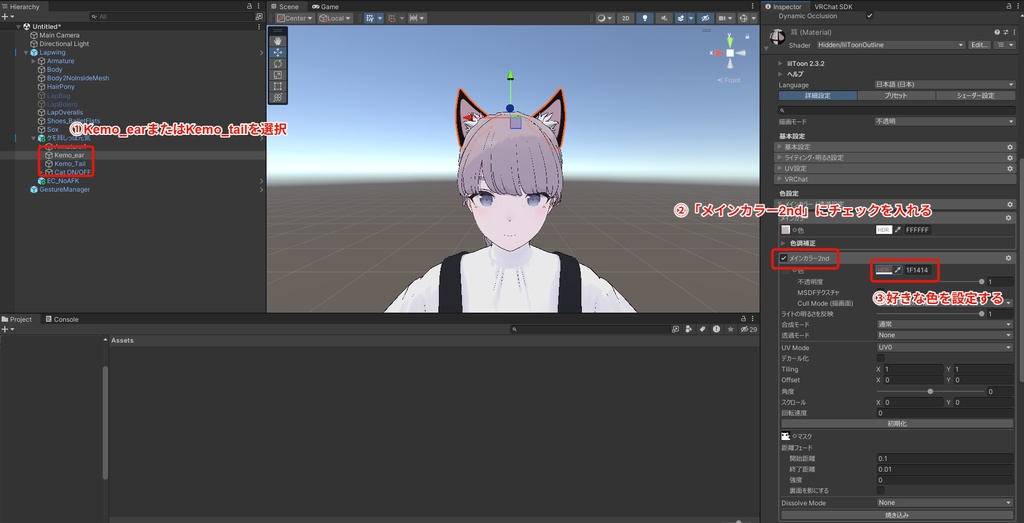The height and width of the screenshot is (523, 1024).
Task: Open the Center pivot mode dropdown
Action: tap(295, 18)
